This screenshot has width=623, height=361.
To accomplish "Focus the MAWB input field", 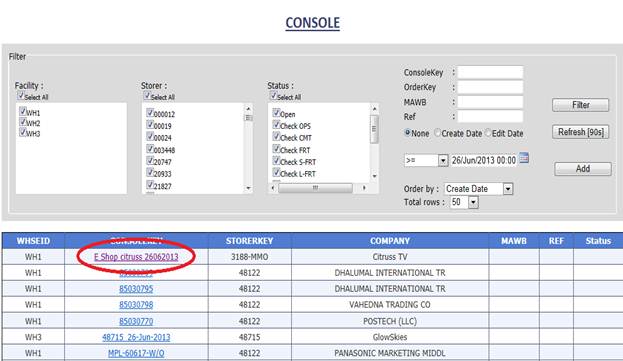I will click(x=490, y=102).
